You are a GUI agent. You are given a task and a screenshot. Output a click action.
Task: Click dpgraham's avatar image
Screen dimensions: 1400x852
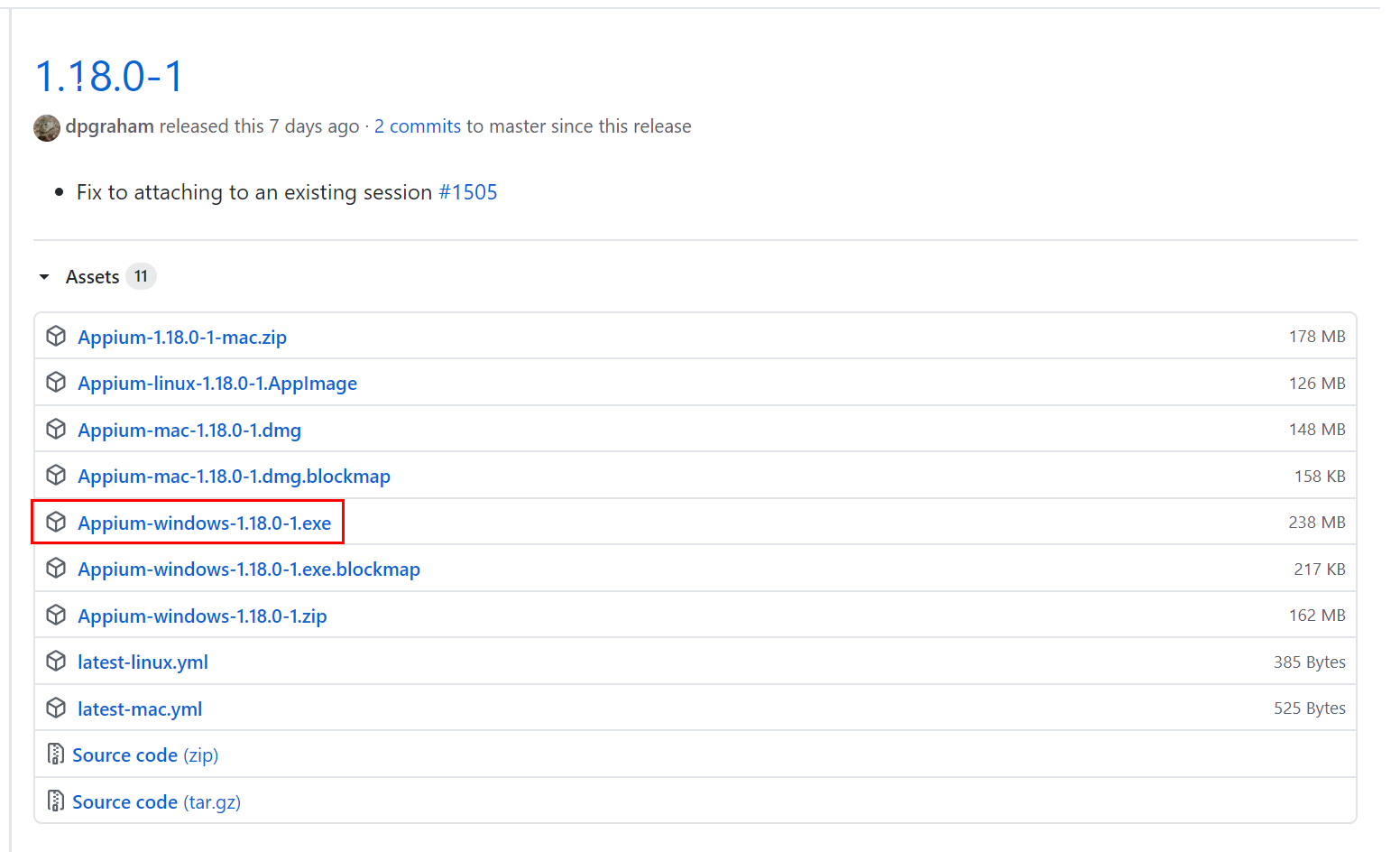click(47, 127)
